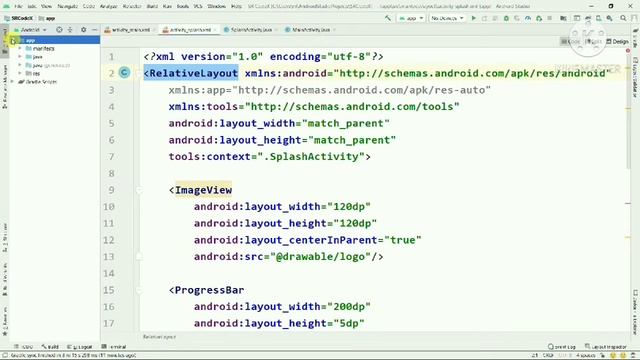Expand the java folder arrow
The width and height of the screenshot is (640, 360).
20,57
